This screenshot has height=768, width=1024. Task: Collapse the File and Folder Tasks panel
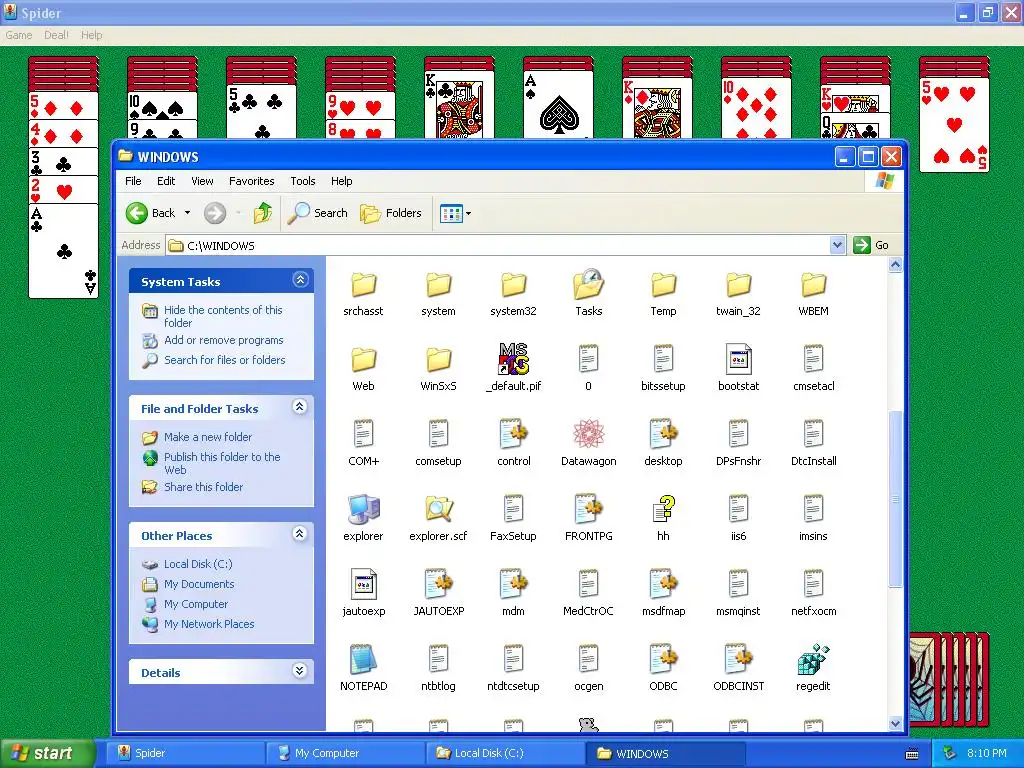[x=300, y=407]
